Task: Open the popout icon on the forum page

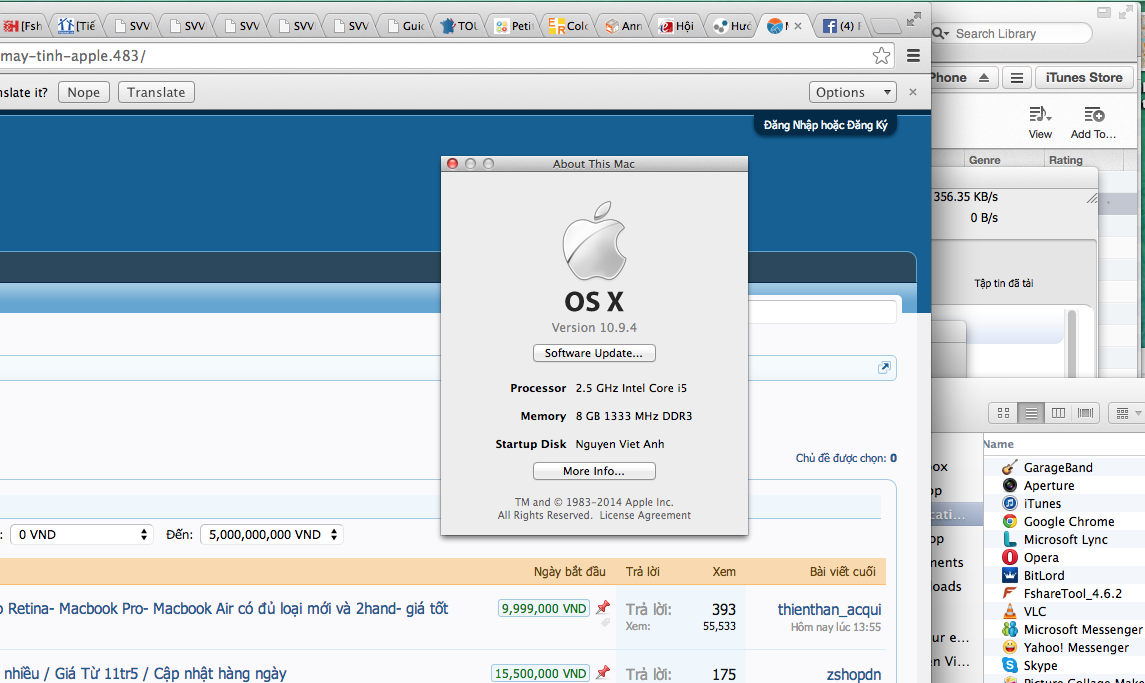Action: 884,367
